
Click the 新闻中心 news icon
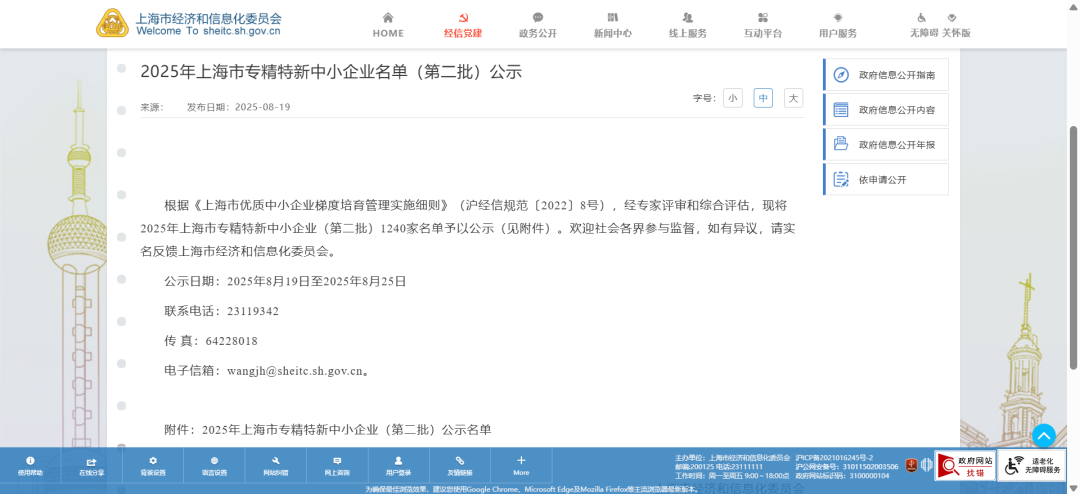point(612,18)
